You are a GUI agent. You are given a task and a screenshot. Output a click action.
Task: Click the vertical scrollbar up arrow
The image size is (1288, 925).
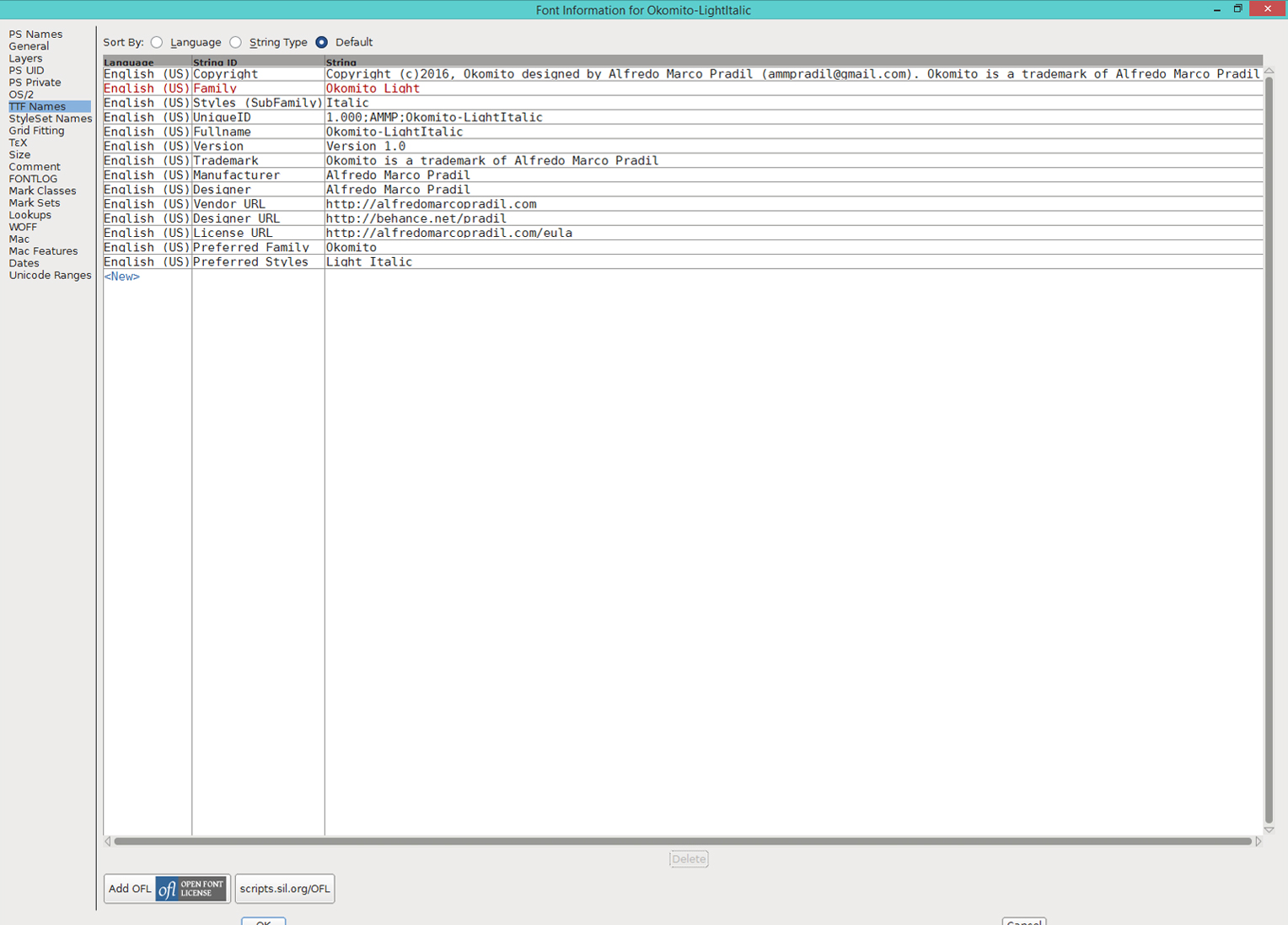tap(1269, 72)
